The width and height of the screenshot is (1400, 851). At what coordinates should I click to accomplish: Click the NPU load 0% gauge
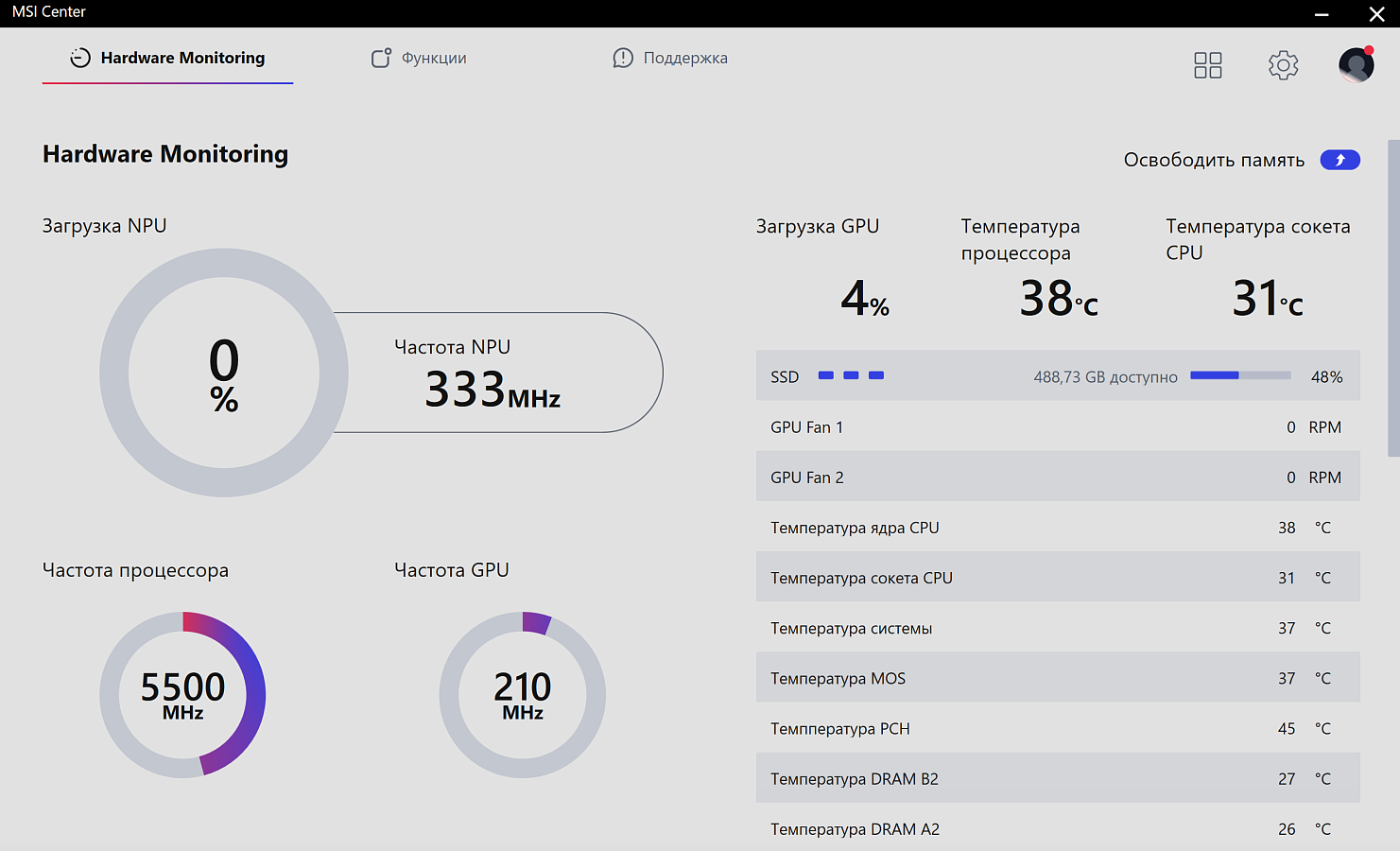click(x=224, y=373)
